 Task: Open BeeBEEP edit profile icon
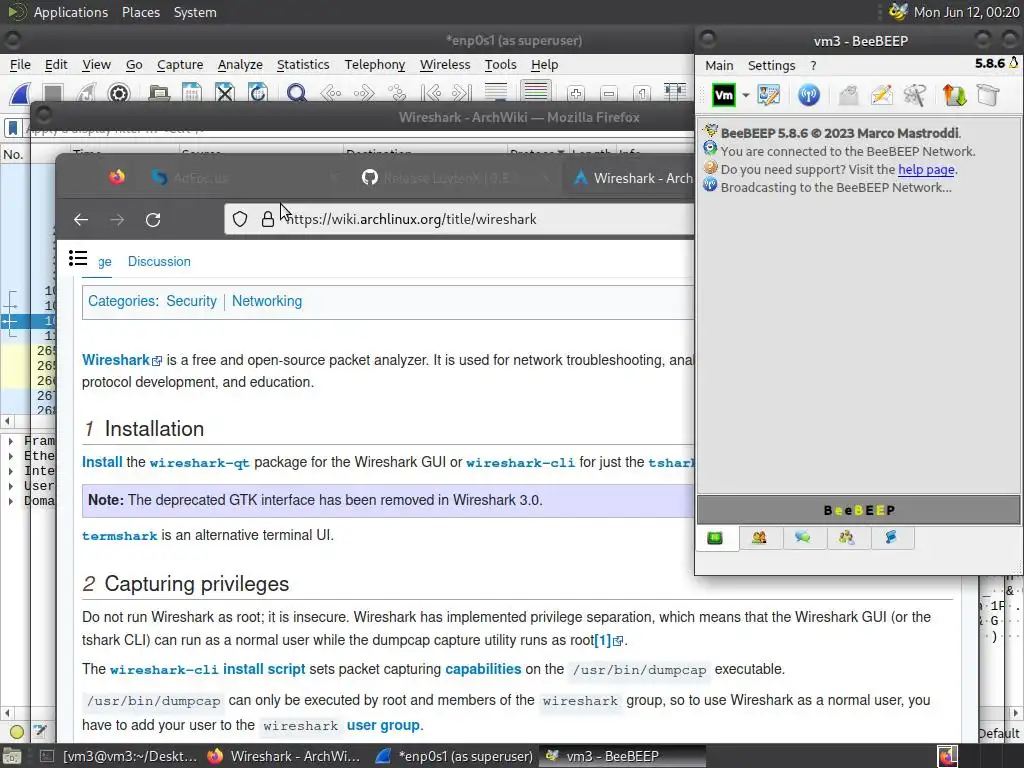(769, 95)
